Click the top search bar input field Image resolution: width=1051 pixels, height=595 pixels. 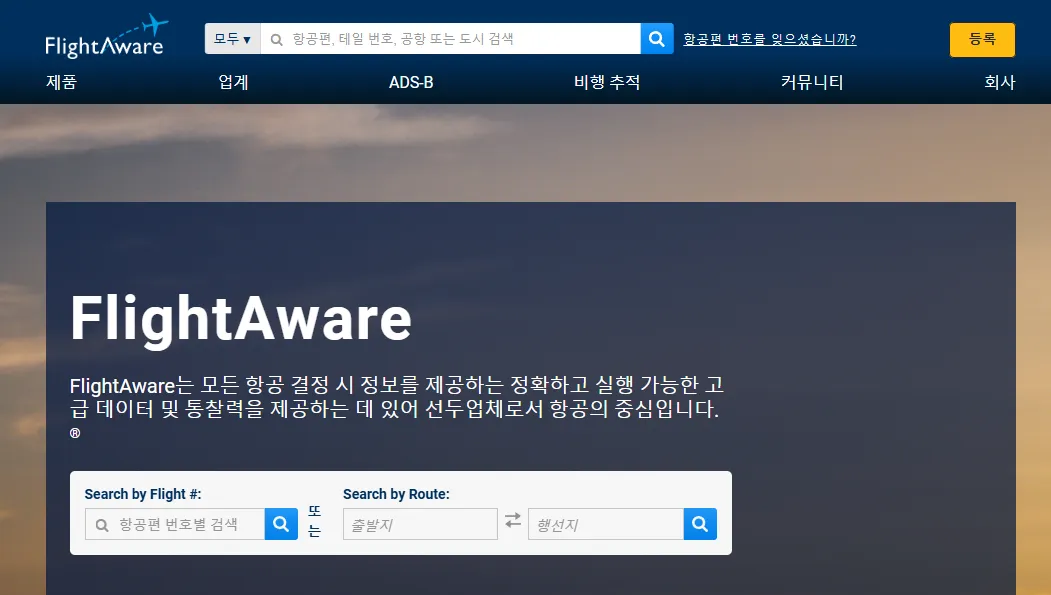450,39
